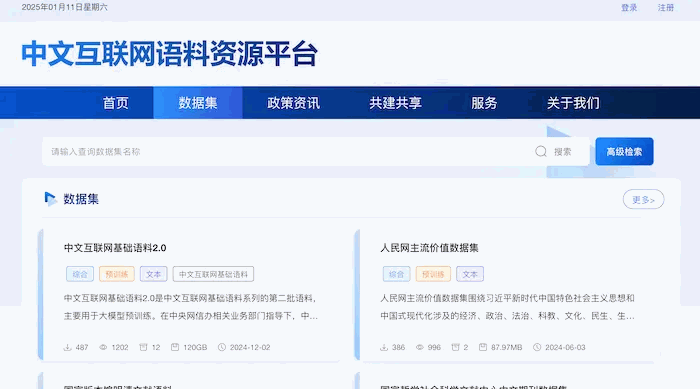Click description text of 中文互联网基础语料2.0
This screenshot has height=389, width=700.
pos(191,307)
